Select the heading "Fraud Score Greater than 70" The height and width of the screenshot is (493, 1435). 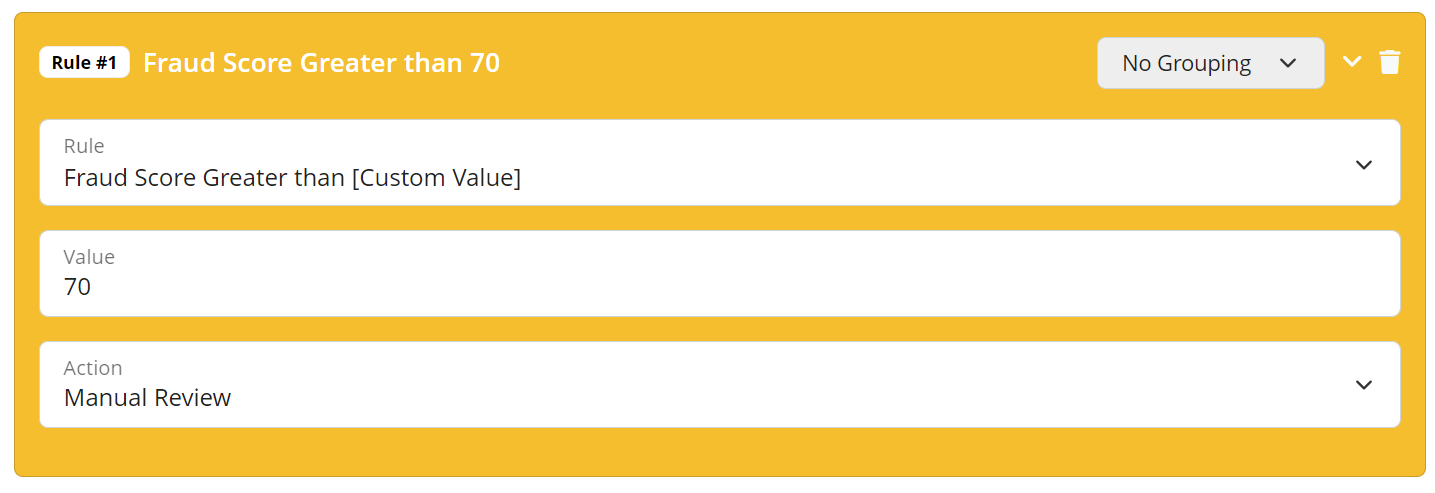pyautogui.click(x=321, y=63)
